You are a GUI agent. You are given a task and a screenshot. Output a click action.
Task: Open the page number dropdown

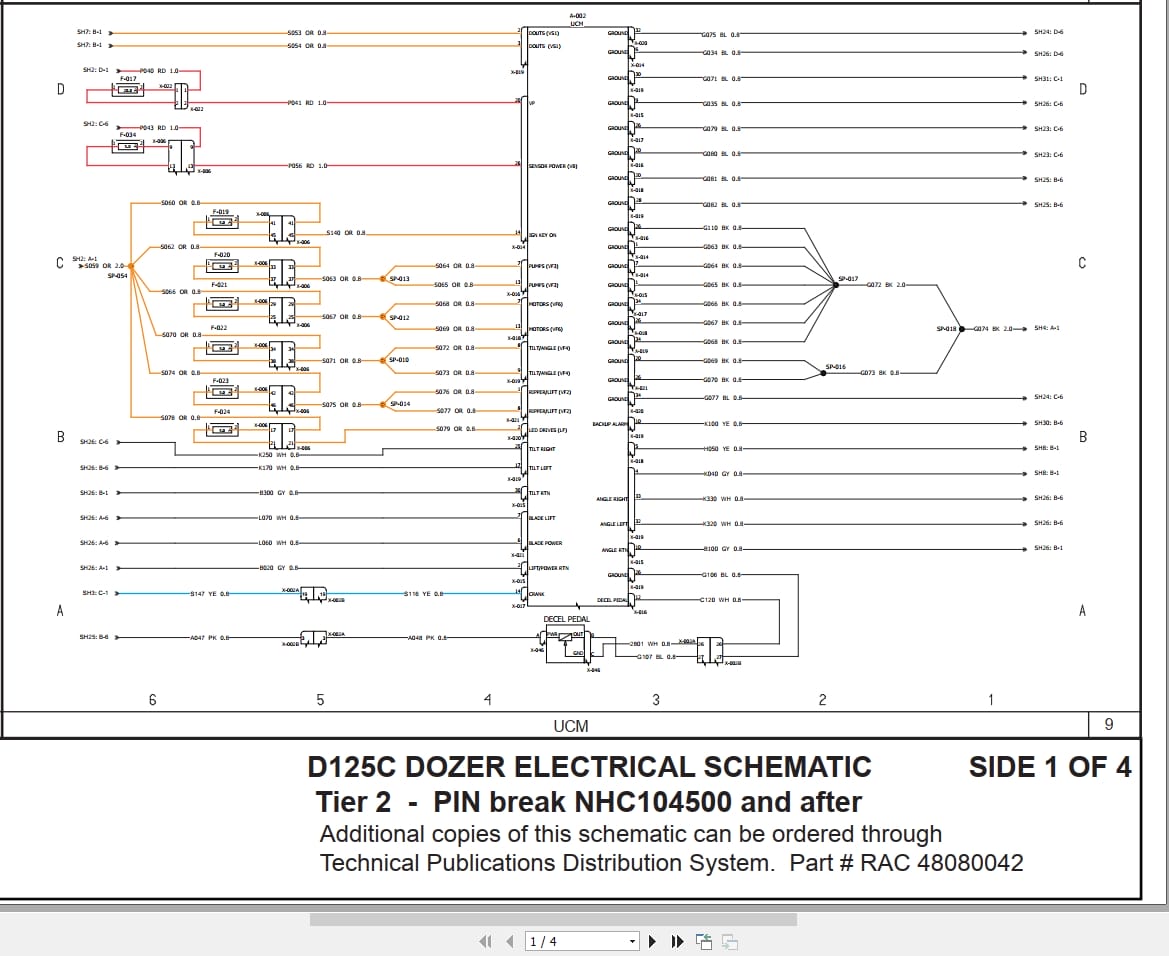[x=632, y=941]
